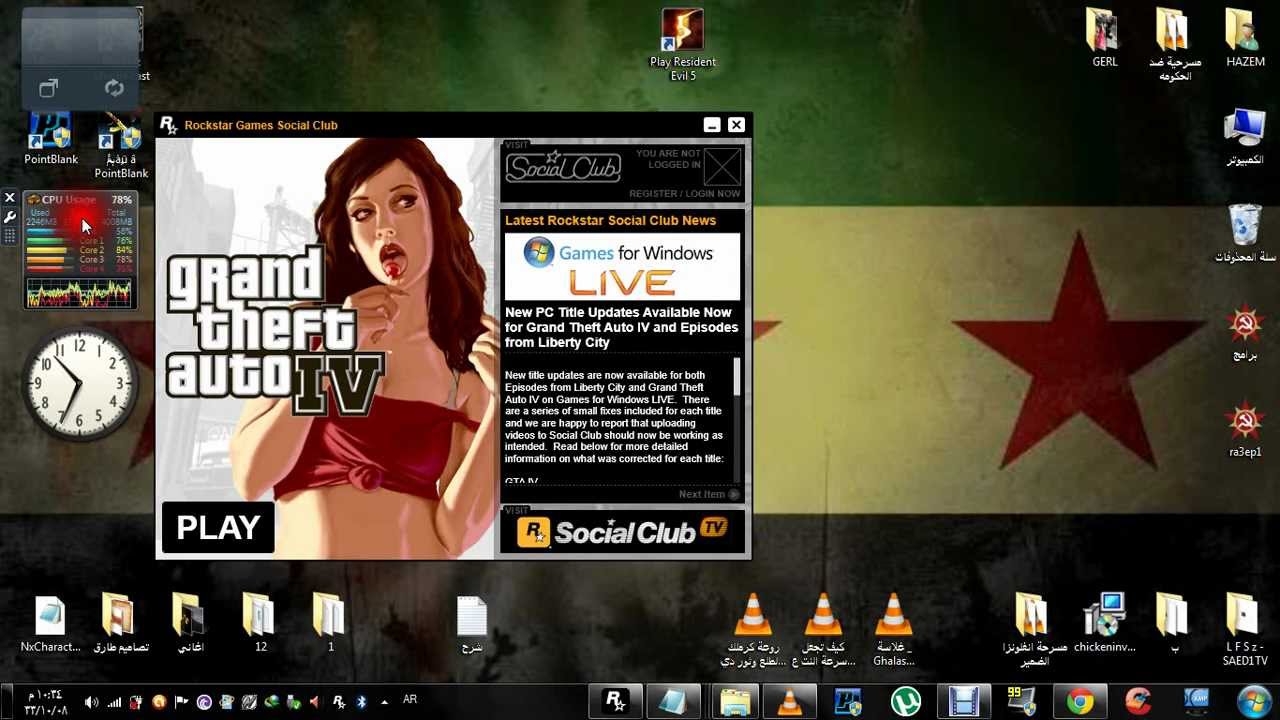Click the news text scrollbar
This screenshot has height=720, width=1280.
(737, 420)
